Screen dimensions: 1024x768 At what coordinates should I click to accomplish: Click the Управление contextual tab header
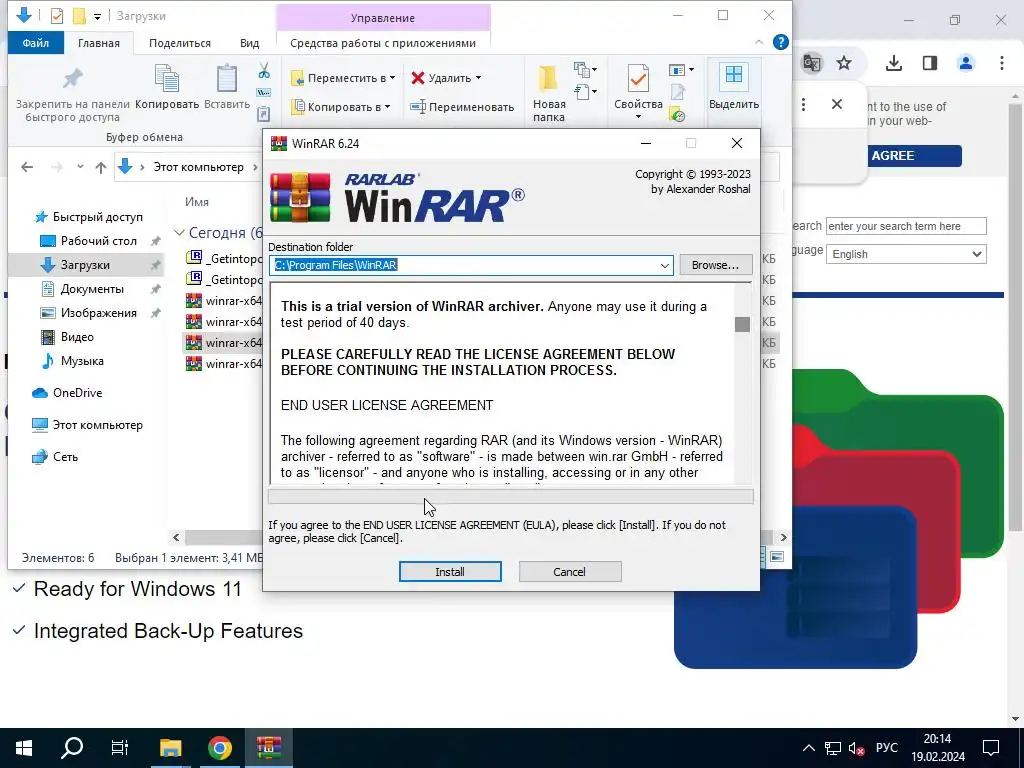click(x=383, y=18)
